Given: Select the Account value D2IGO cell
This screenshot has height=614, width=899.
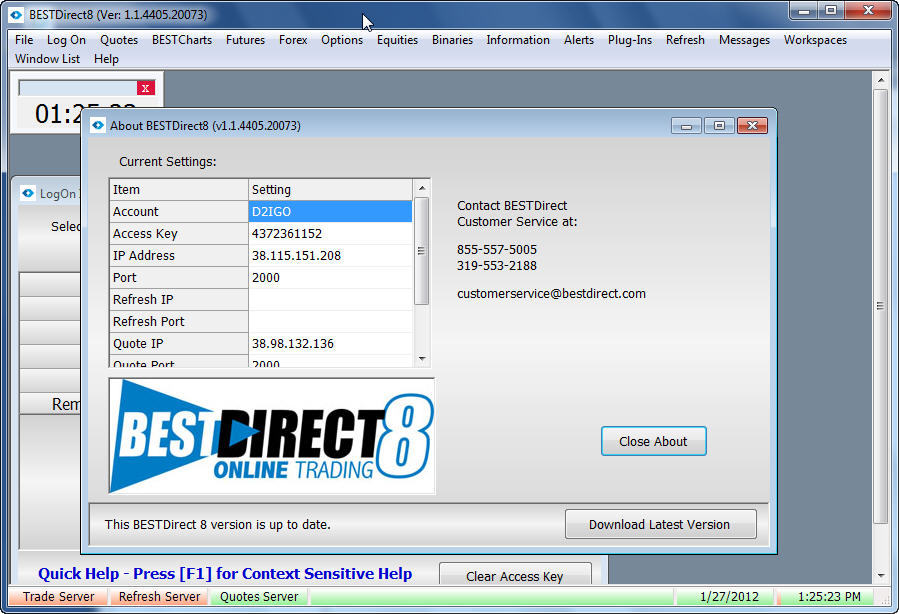Looking at the screenshot, I should click(330, 212).
